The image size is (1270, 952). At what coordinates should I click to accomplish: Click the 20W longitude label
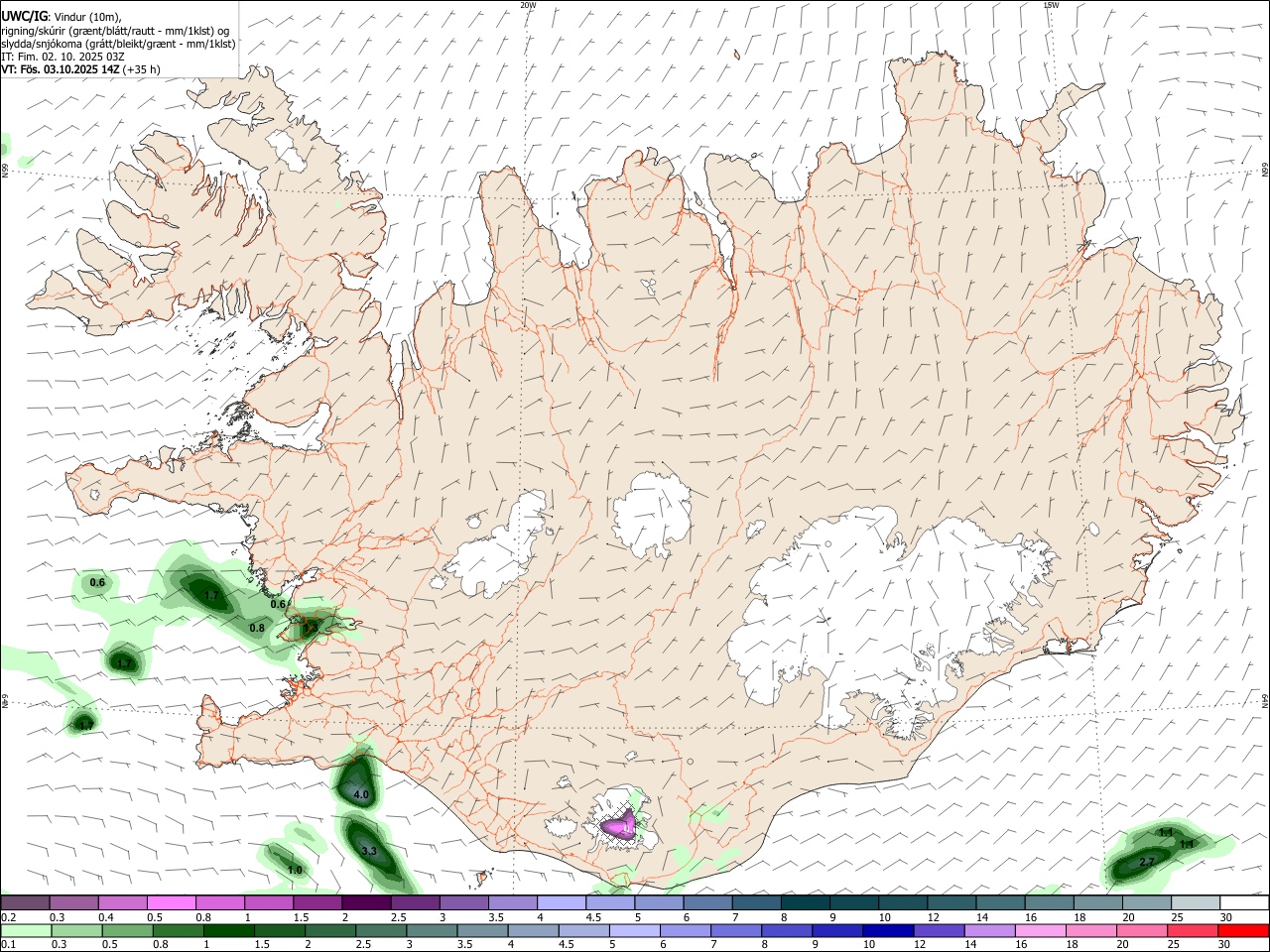click(x=528, y=5)
